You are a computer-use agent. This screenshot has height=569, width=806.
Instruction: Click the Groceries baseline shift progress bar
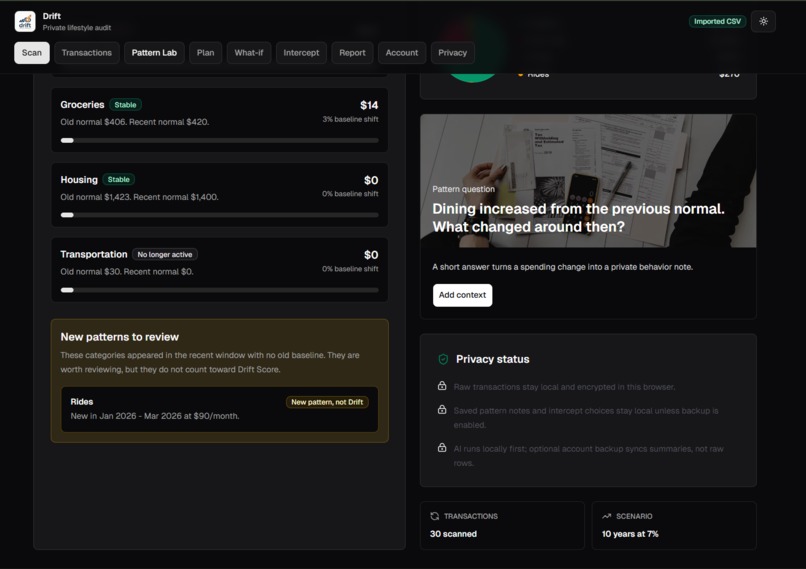pos(219,140)
